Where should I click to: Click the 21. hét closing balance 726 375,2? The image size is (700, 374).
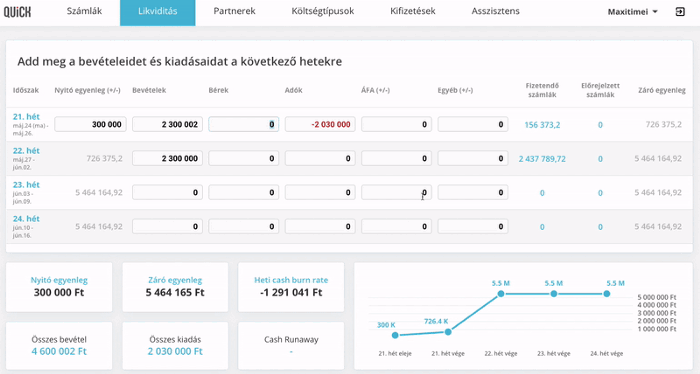coord(663,125)
